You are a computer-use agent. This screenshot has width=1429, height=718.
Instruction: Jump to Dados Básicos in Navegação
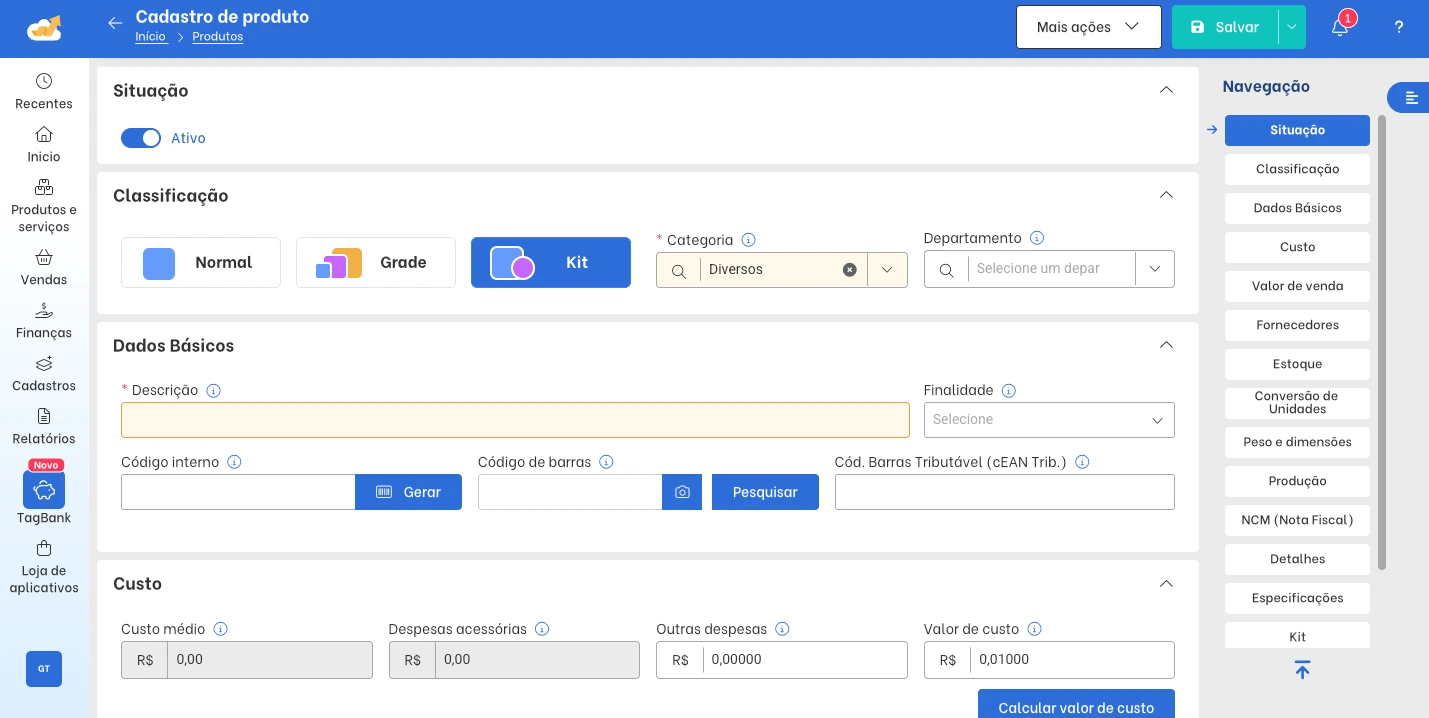click(x=1297, y=208)
